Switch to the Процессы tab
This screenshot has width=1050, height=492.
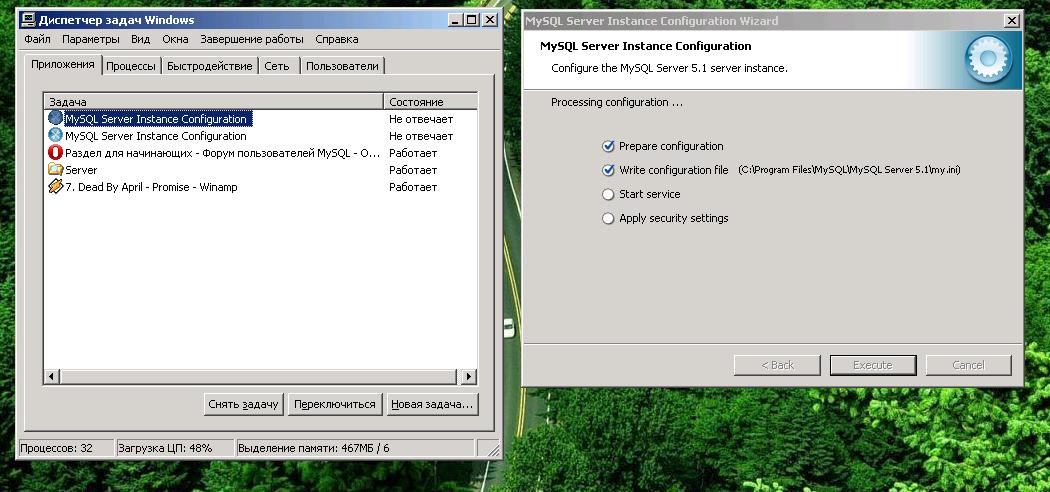[131, 66]
